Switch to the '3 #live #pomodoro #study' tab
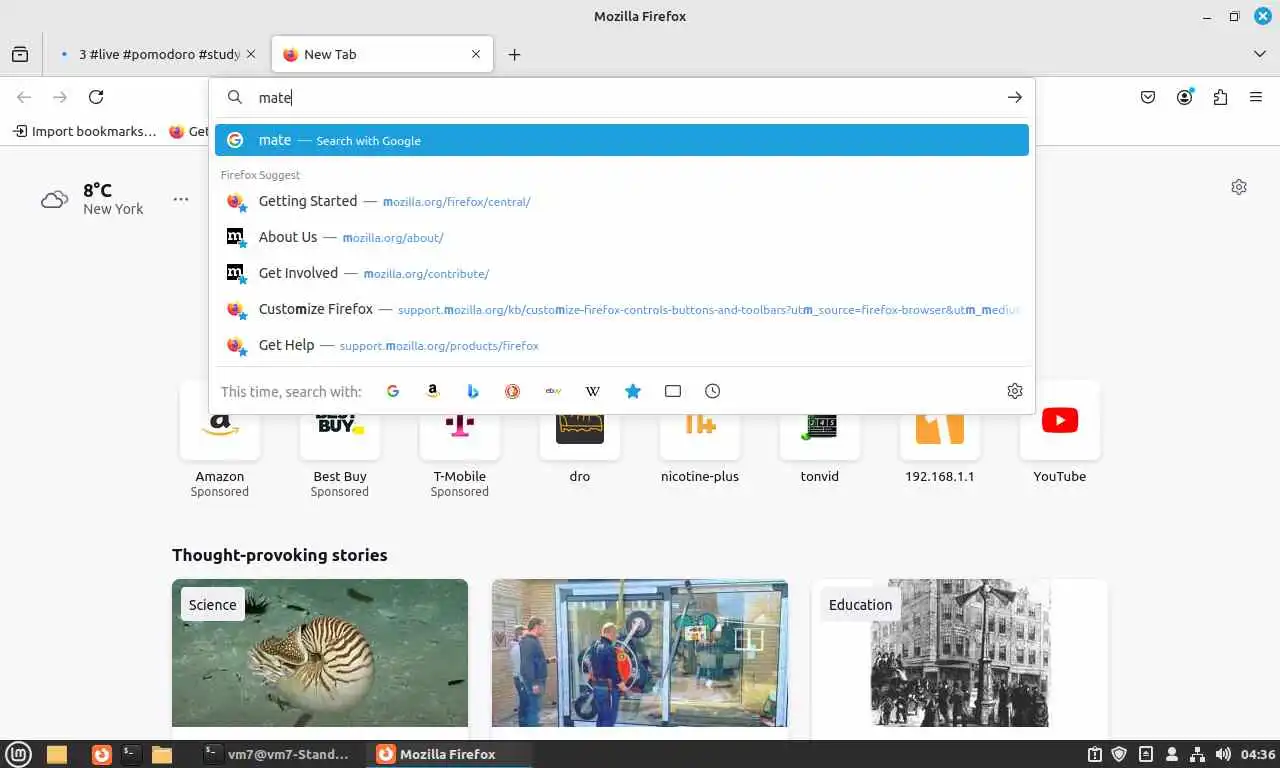The image size is (1280, 768). click(x=156, y=54)
